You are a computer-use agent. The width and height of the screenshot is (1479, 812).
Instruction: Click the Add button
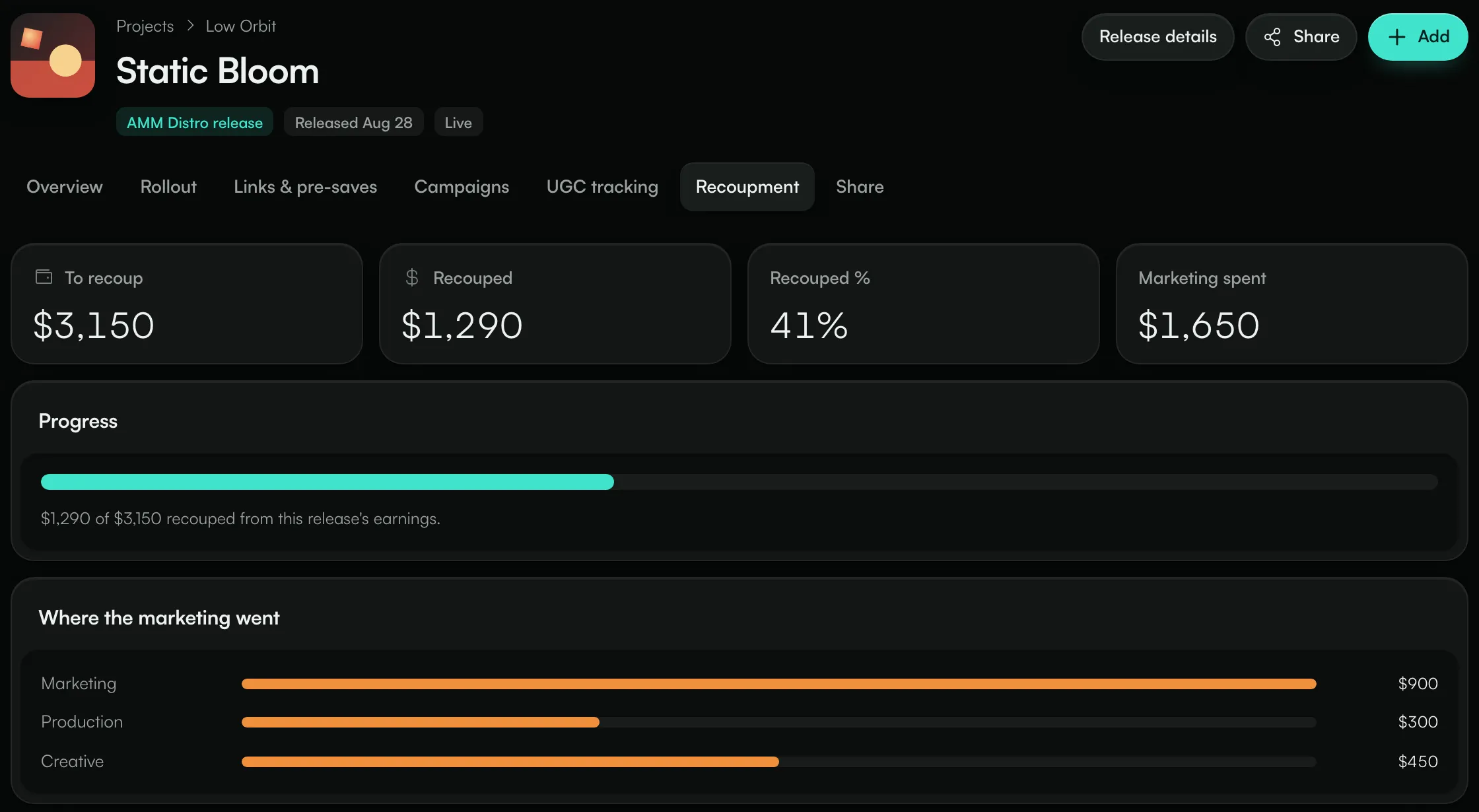tap(1418, 37)
